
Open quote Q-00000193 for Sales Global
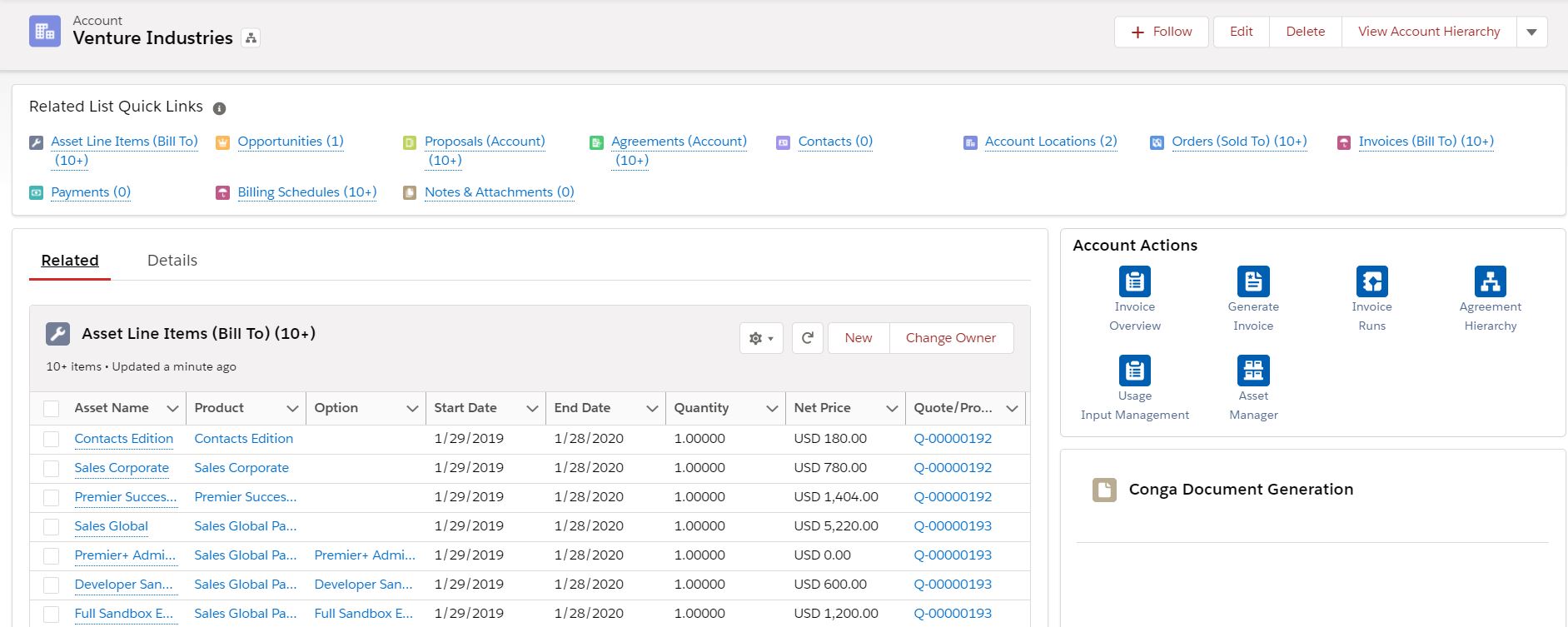tap(953, 526)
